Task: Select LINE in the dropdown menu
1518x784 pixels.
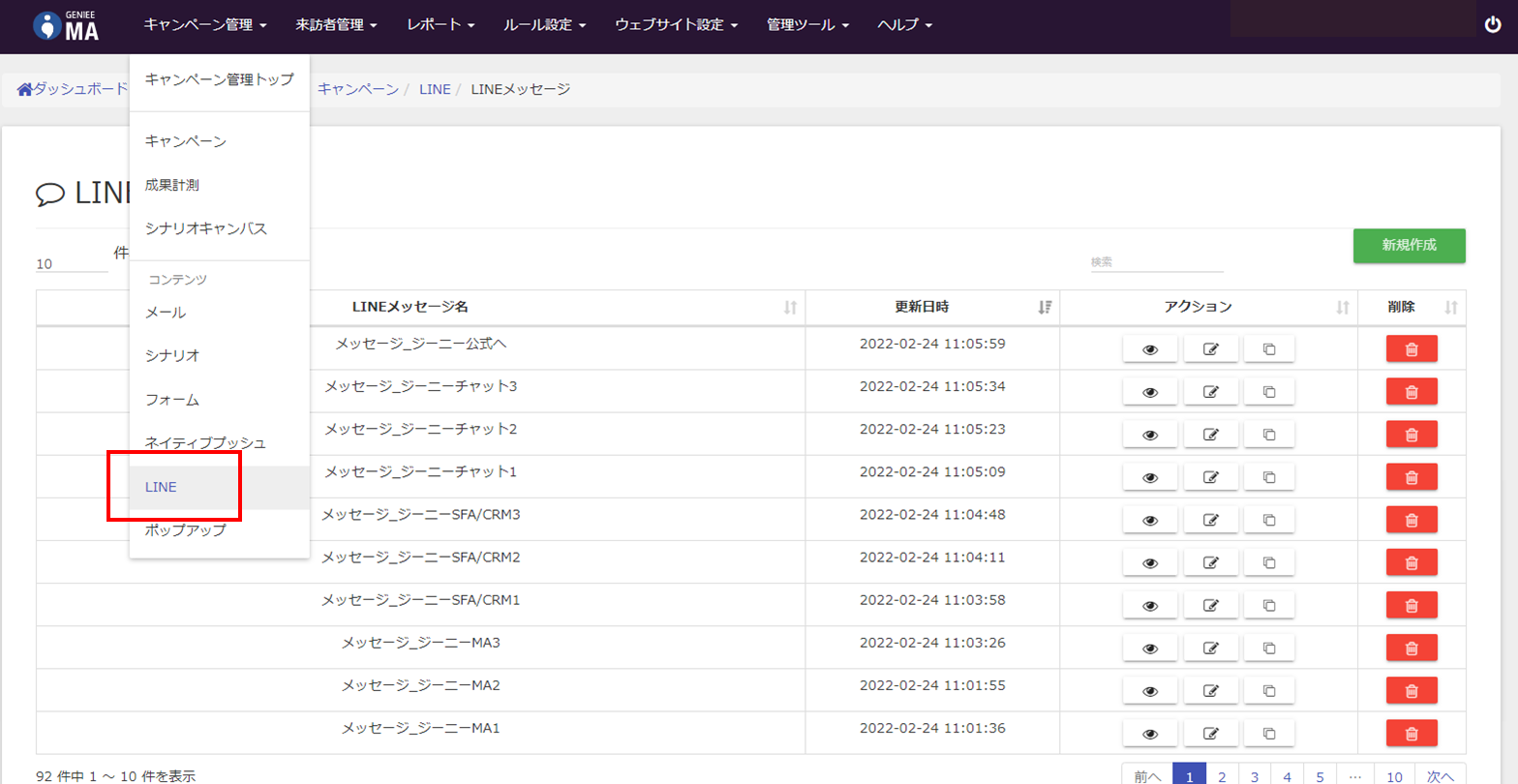Action: click(219, 487)
